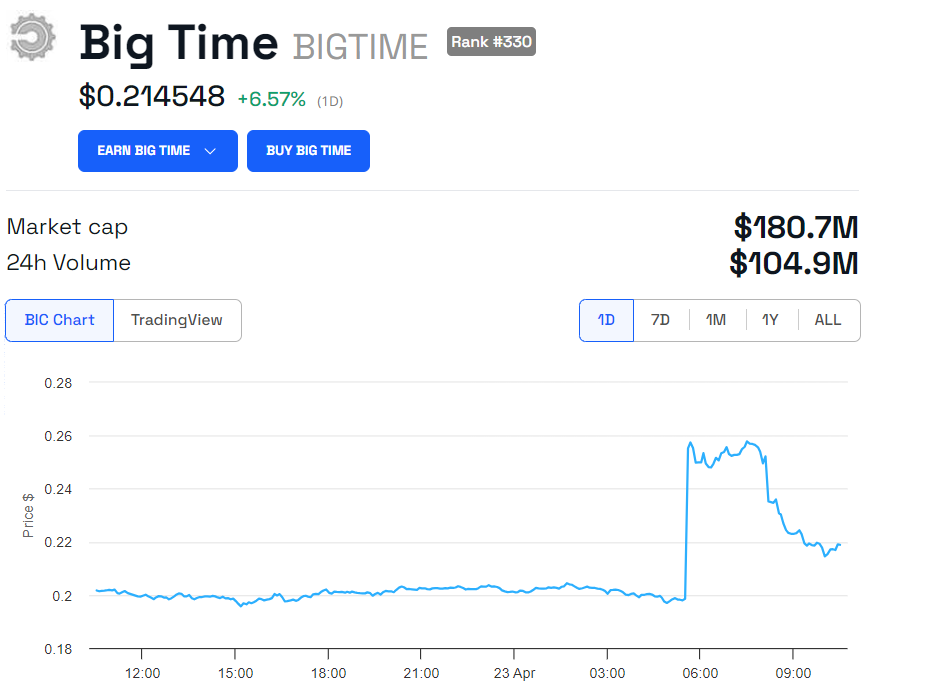This screenshot has width=931, height=684.
Task: Expand the Earn Big Time dropdown chevron
Action: coord(210,151)
